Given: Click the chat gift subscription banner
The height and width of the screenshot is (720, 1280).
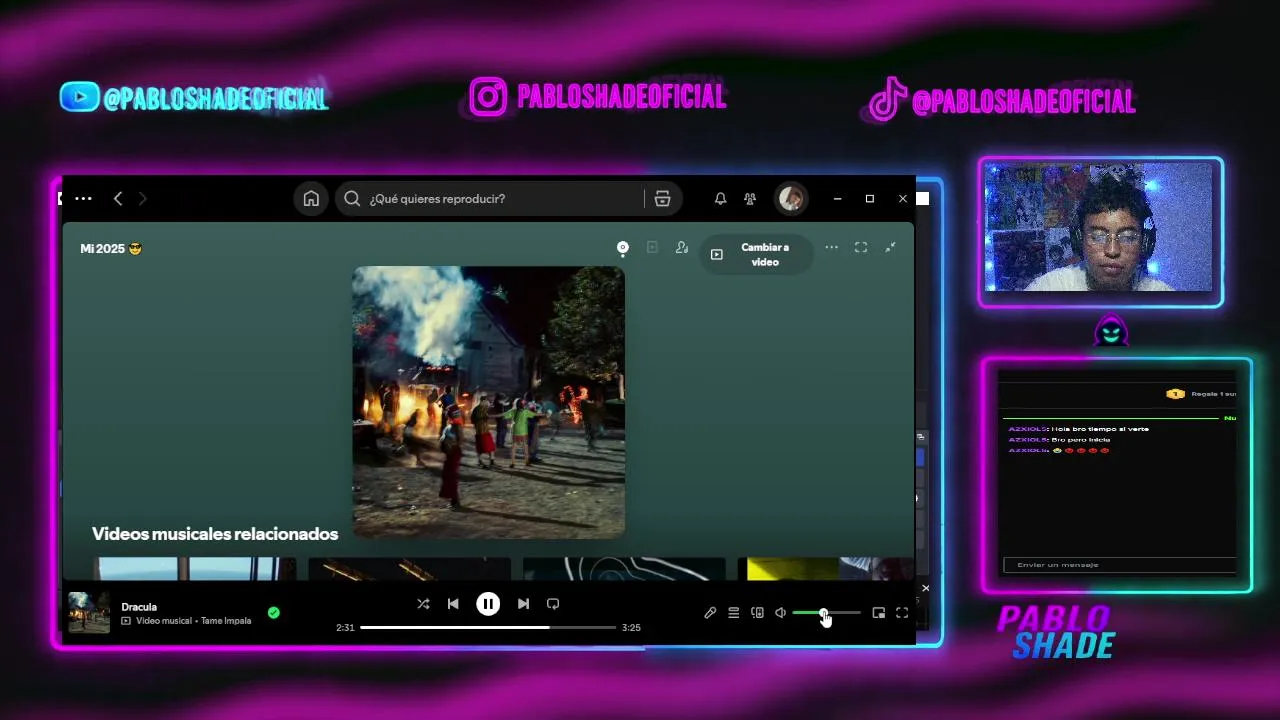Looking at the screenshot, I should click(x=1201, y=394).
